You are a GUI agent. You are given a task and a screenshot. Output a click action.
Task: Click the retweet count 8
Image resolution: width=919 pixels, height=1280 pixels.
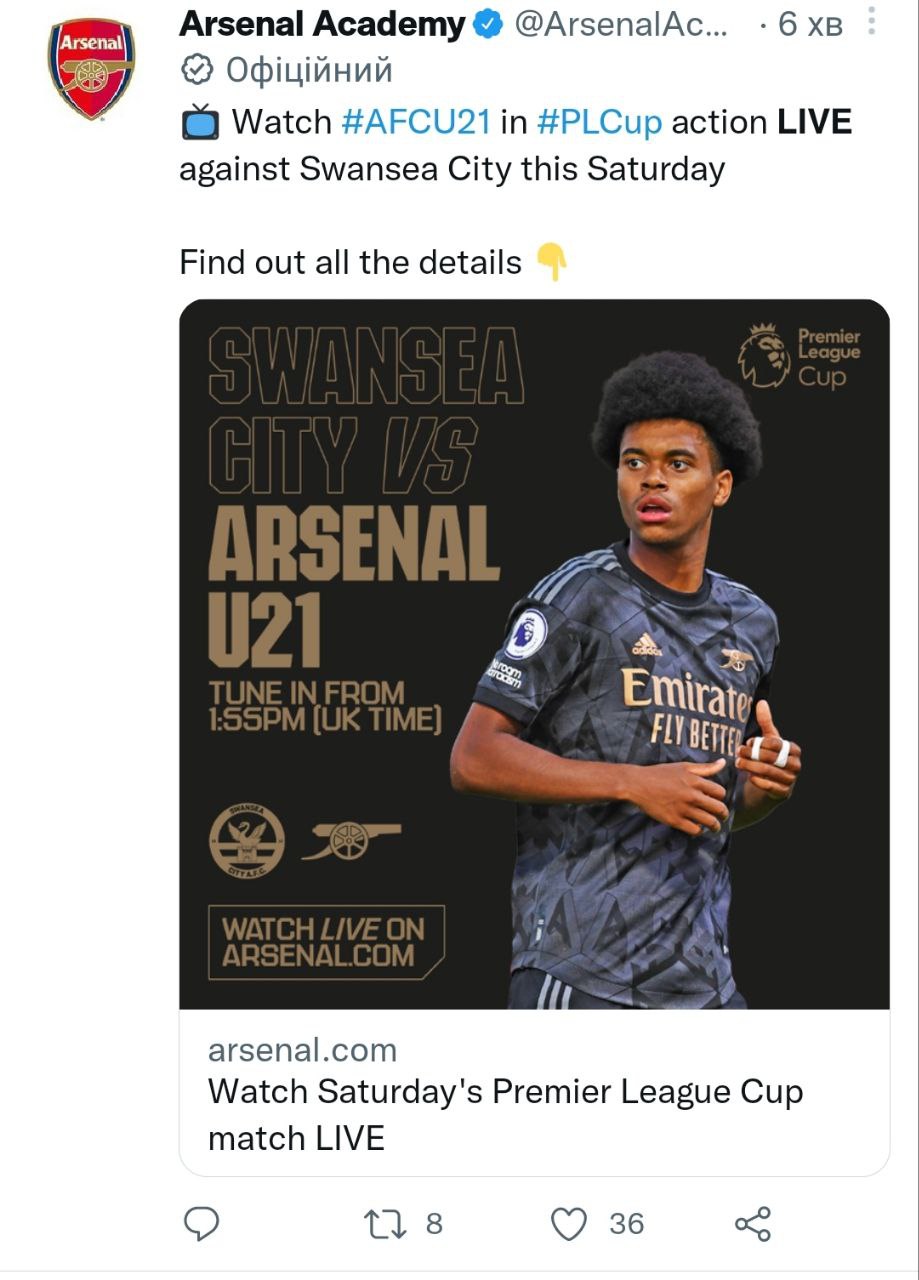[x=434, y=1223]
